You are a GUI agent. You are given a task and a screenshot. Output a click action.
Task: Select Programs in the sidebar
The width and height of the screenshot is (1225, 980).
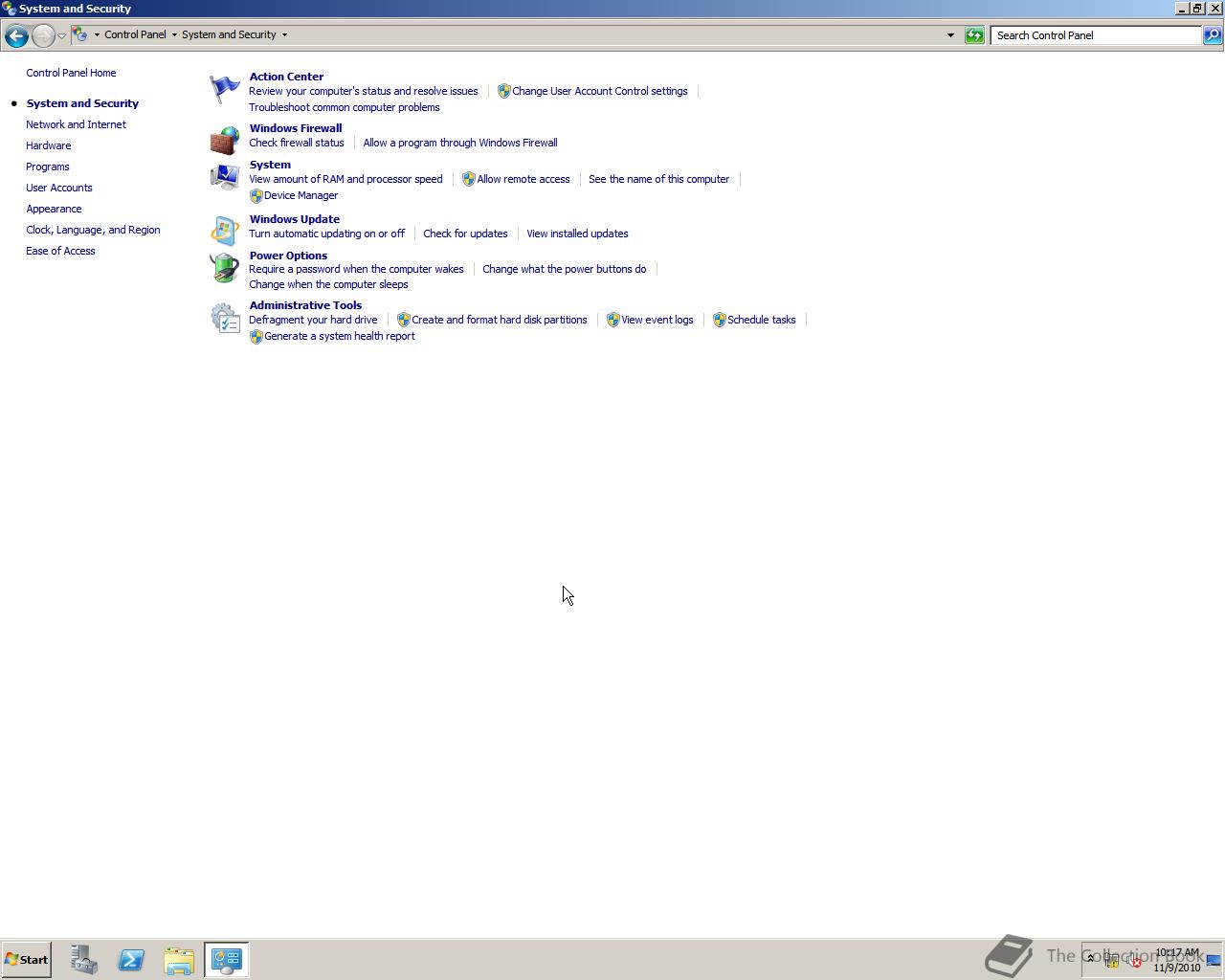click(x=48, y=167)
